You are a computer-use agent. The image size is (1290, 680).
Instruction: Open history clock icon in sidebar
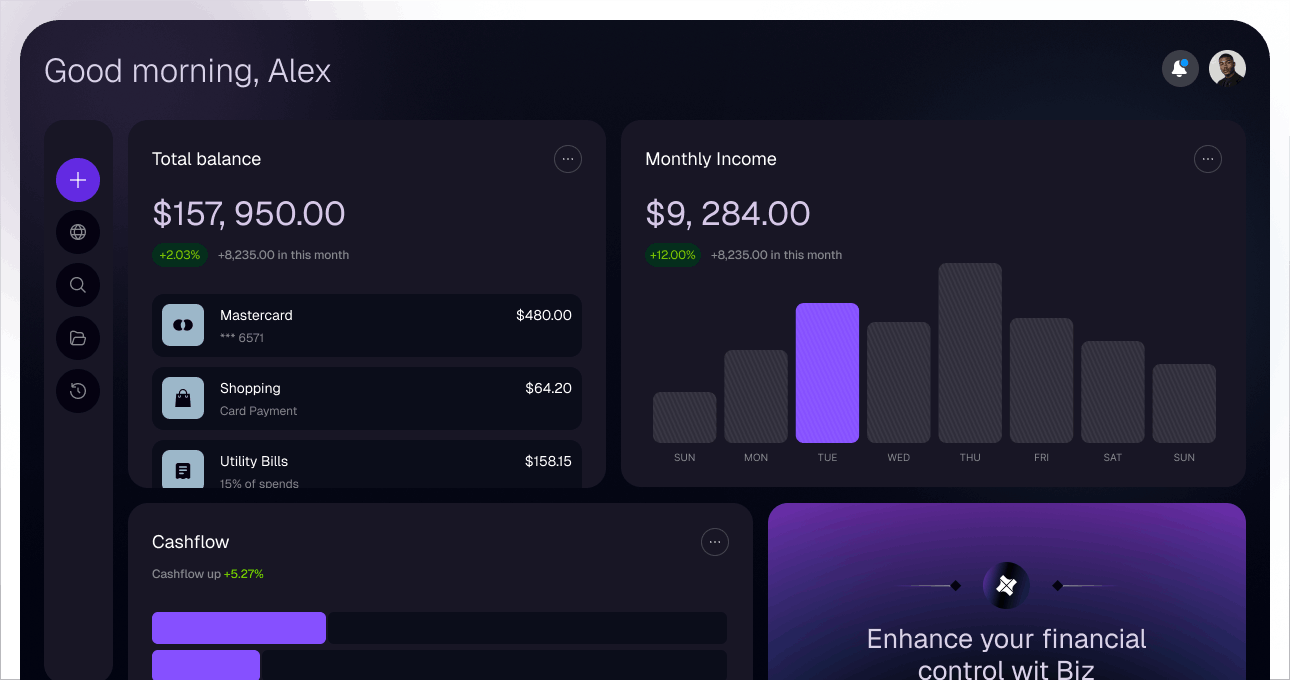pyautogui.click(x=78, y=391)
